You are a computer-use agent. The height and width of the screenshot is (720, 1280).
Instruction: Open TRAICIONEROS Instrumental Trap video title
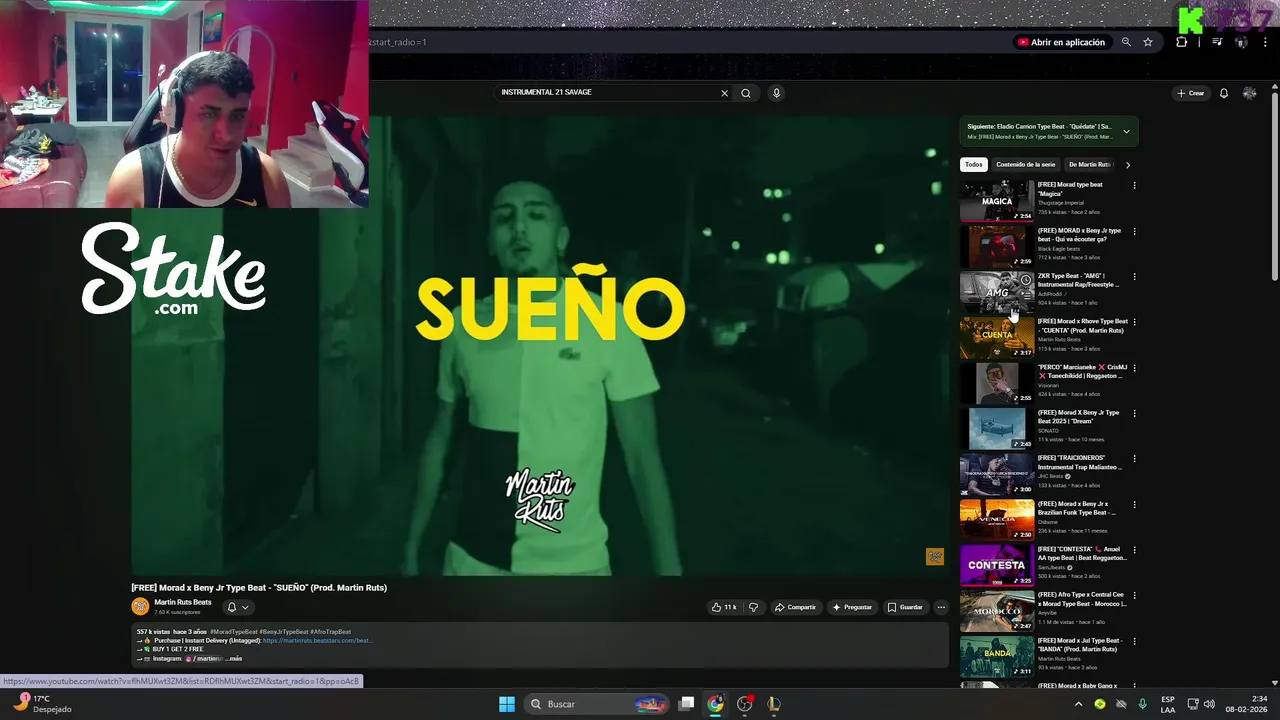pyautogui.click(x=1080, y=463)
